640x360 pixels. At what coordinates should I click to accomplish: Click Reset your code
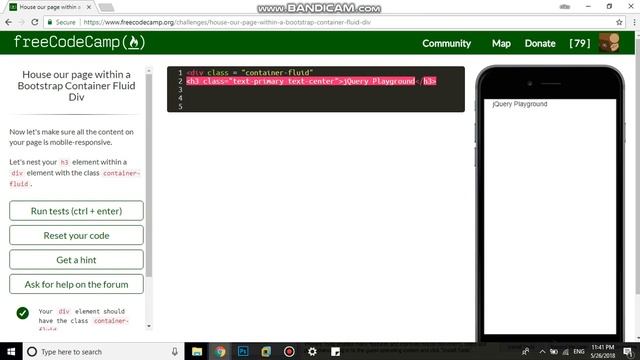click(76, 235)
